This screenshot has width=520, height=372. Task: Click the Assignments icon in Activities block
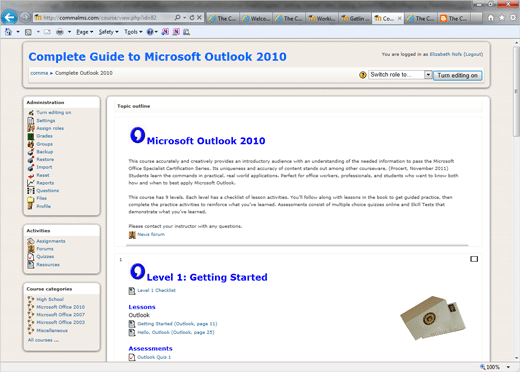tap(31, 241)
